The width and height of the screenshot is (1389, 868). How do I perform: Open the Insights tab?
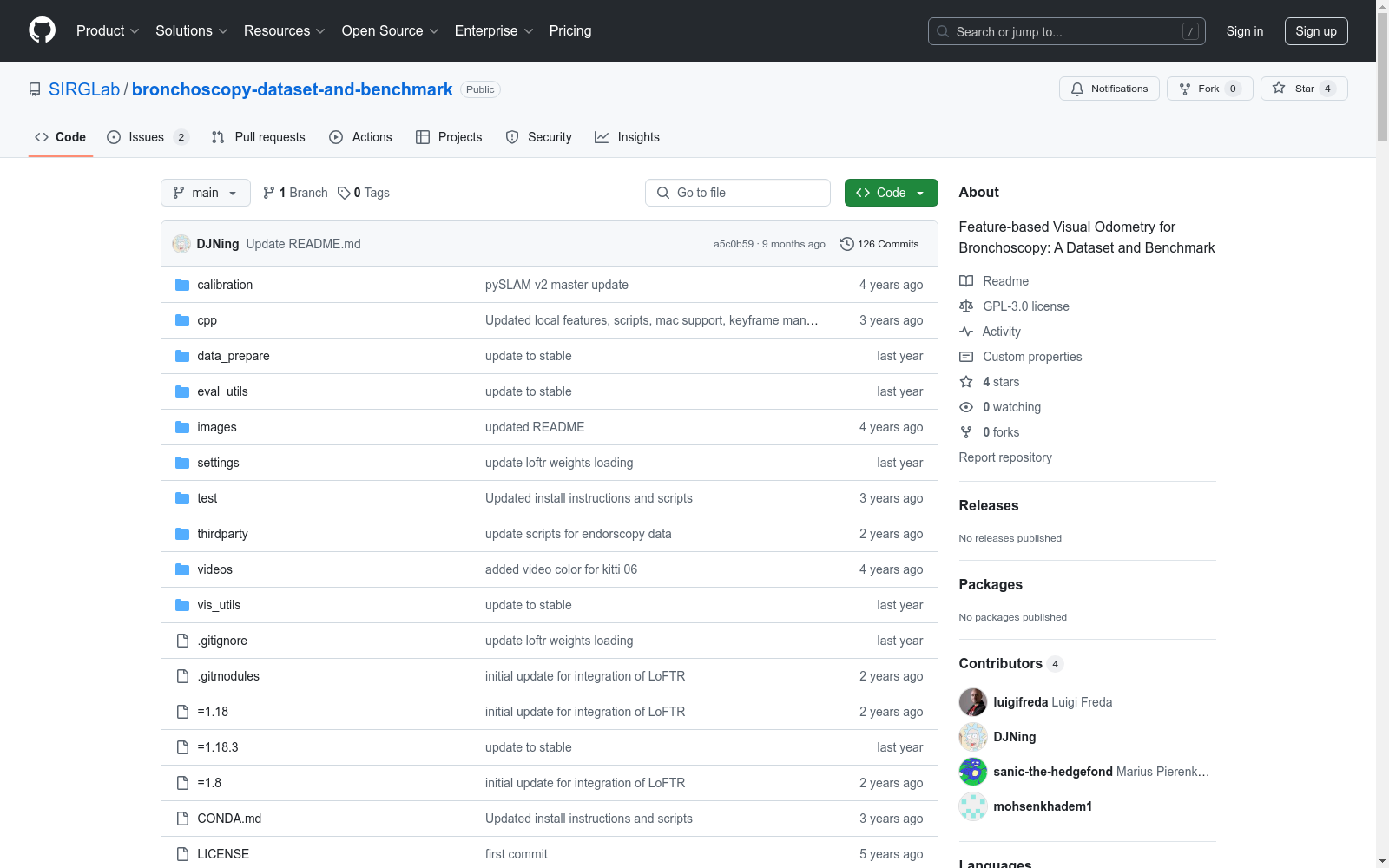pos(627,137)
